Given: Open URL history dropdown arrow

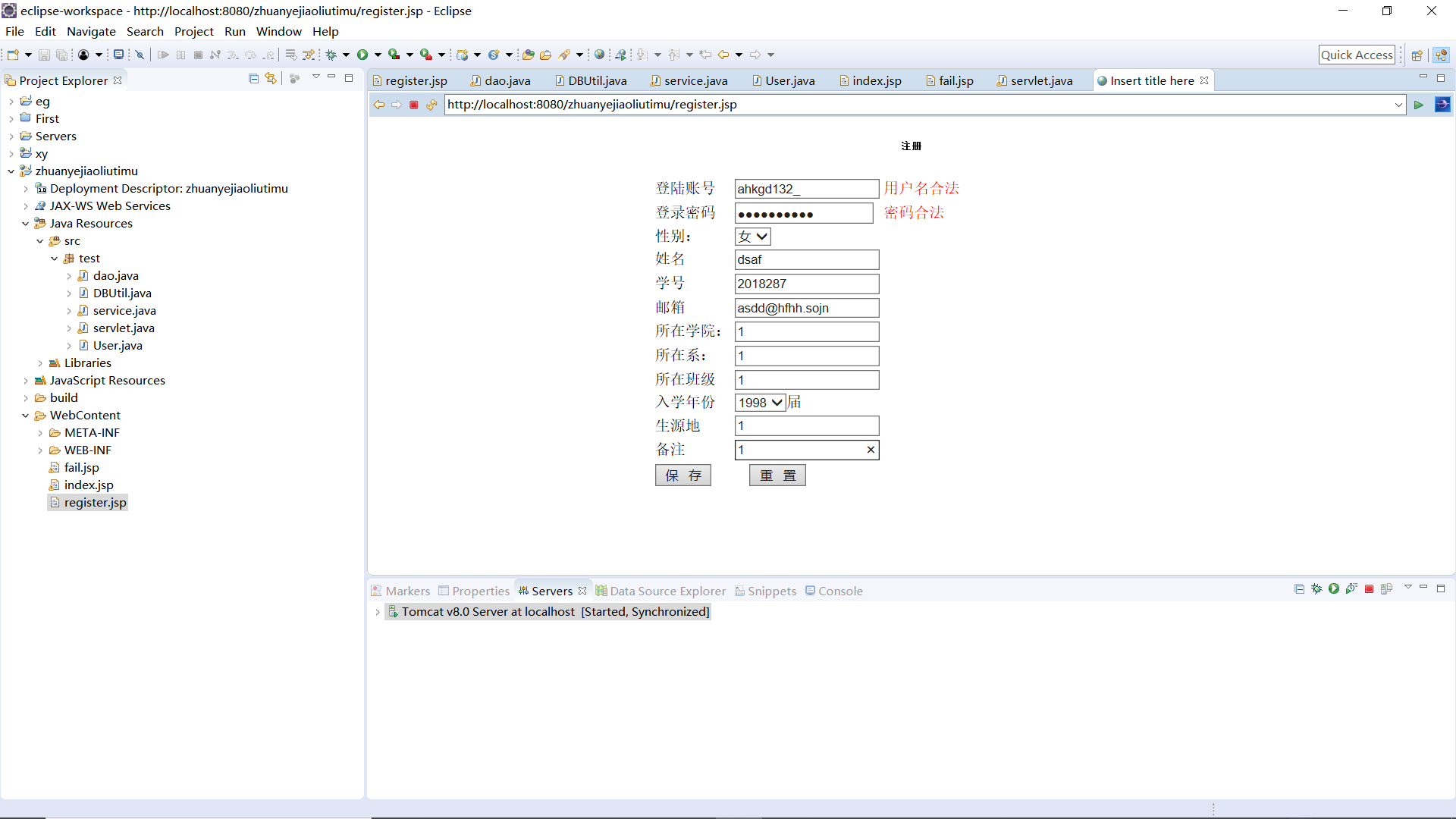Looking at the screenshot, I should pos(1398,105).
